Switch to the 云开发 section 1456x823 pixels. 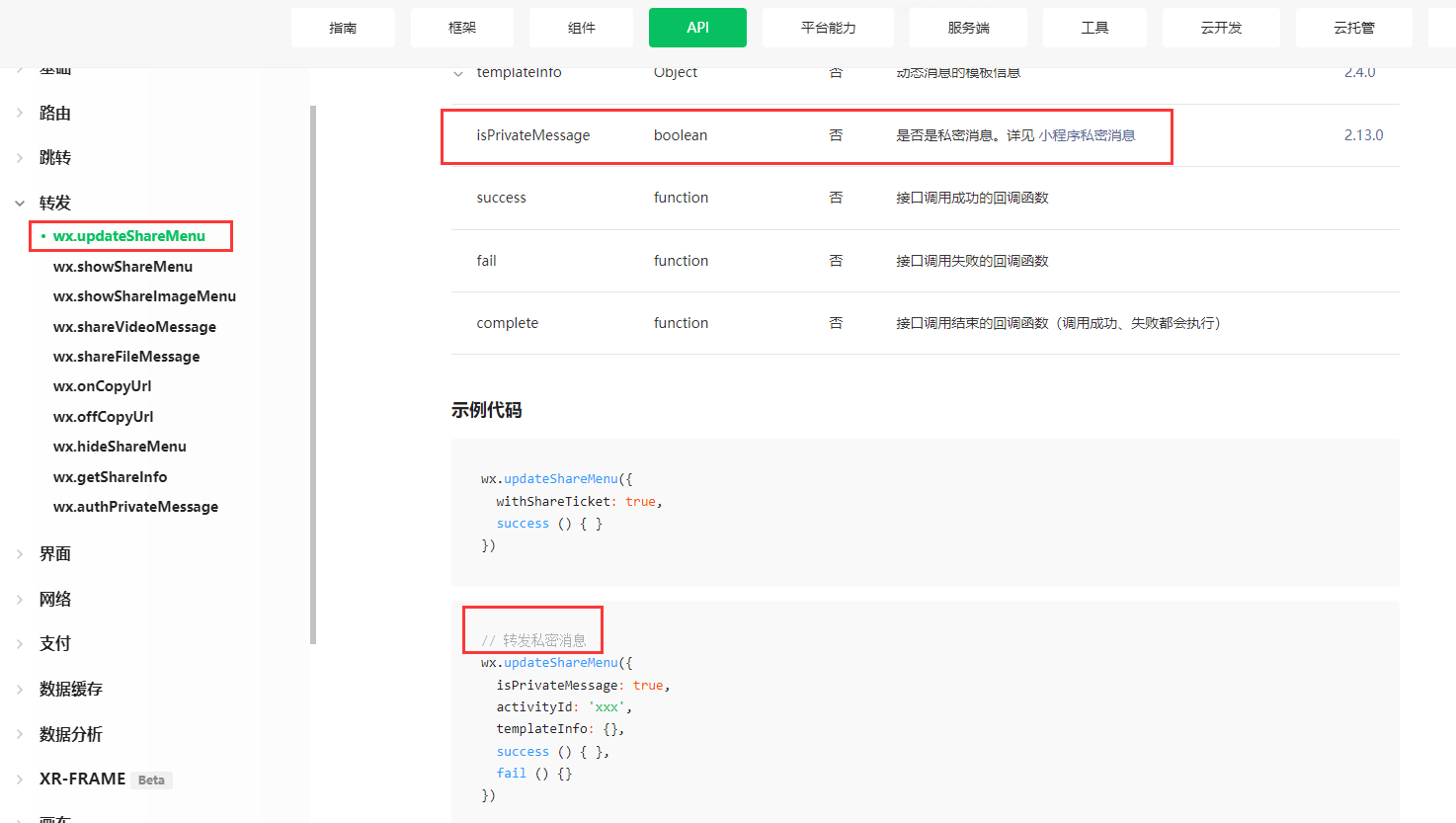[x=1221, y=27]
